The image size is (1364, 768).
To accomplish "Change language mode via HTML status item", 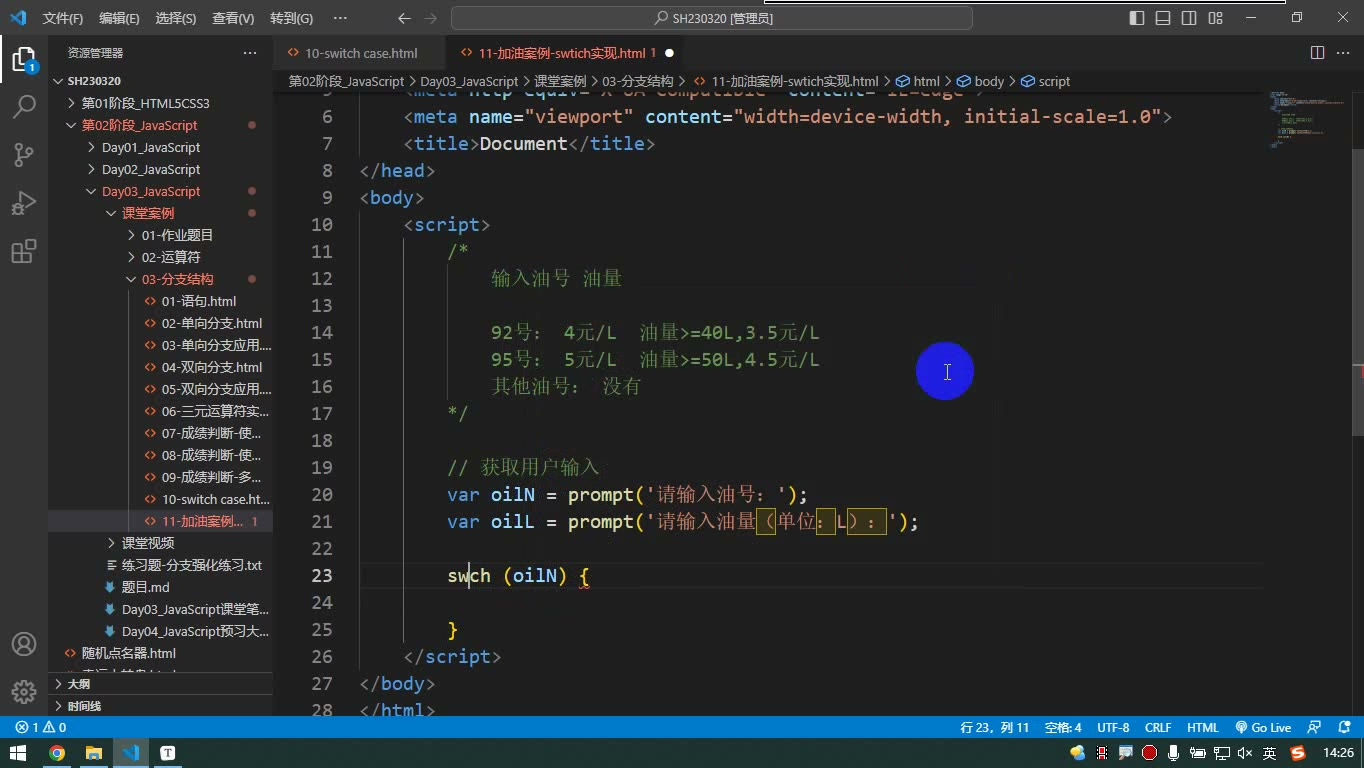I will pyautogui.click(x=1202, y=728).
